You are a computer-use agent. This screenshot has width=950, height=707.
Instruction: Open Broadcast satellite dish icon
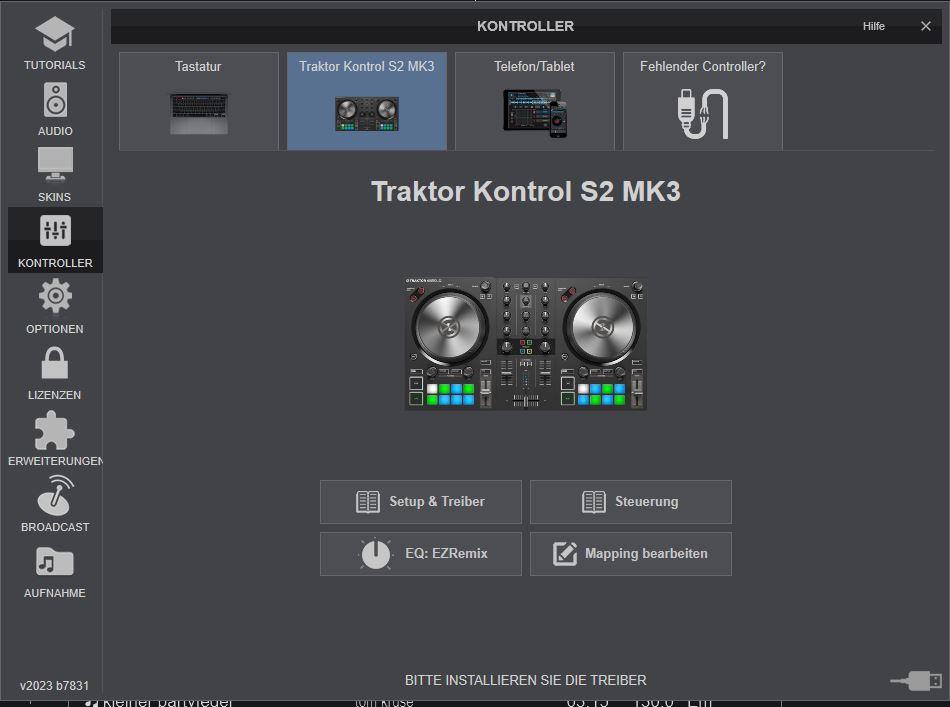pyautogui.click(x=55, y=495)
